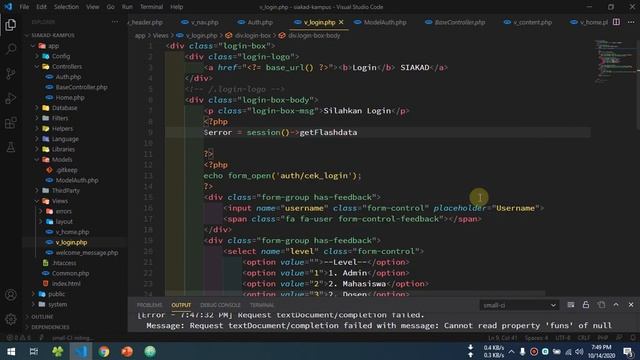The height and width of the screenshot is (360, 640).
Task: Open the File menu
Action: pos(24,7)
